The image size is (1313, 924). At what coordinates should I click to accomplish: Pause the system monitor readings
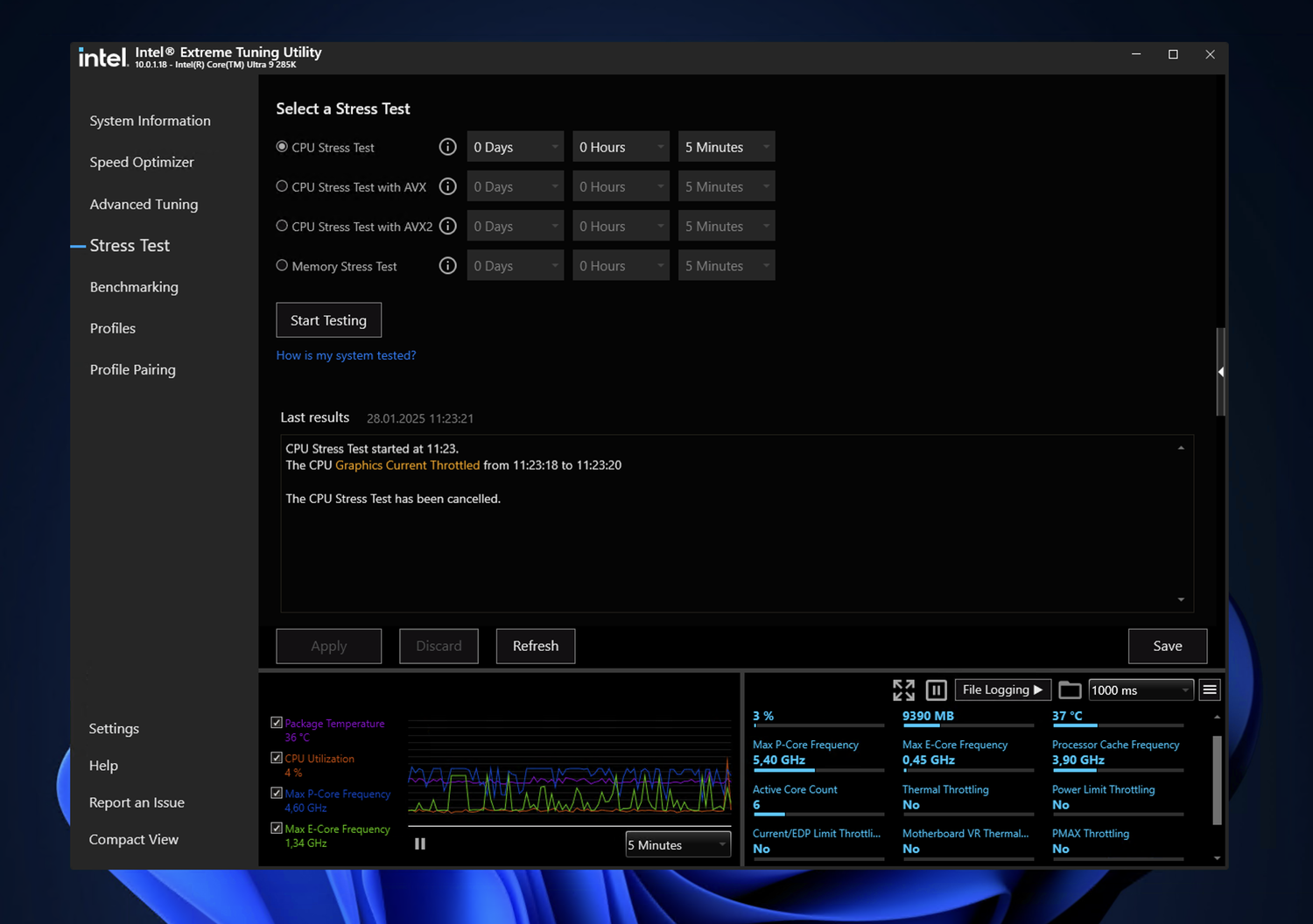(x=936, y=690)
